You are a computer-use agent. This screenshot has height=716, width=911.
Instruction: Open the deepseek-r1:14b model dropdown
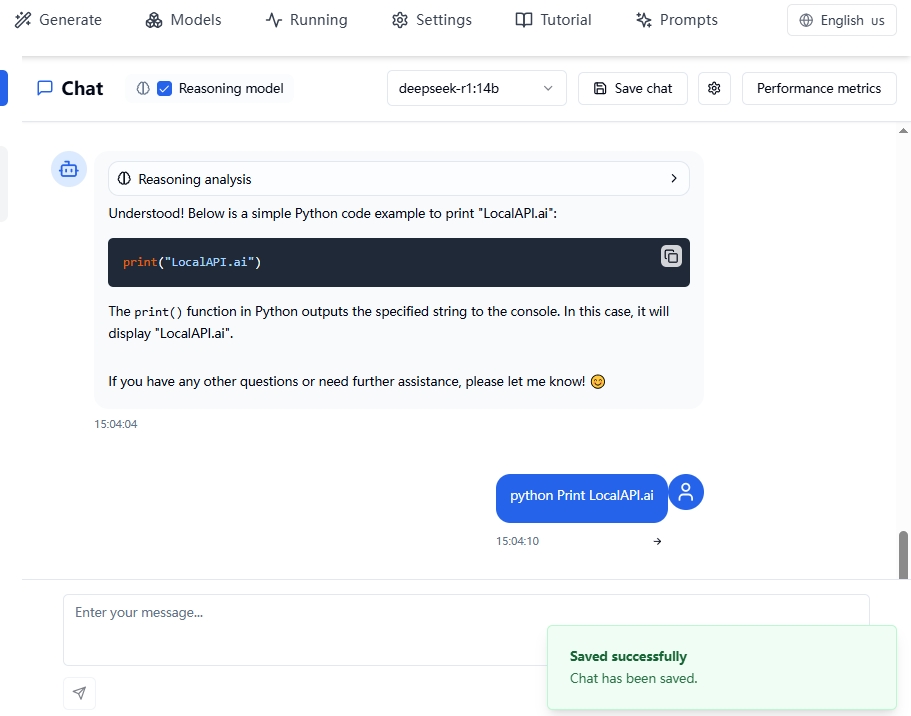[476, 88]
